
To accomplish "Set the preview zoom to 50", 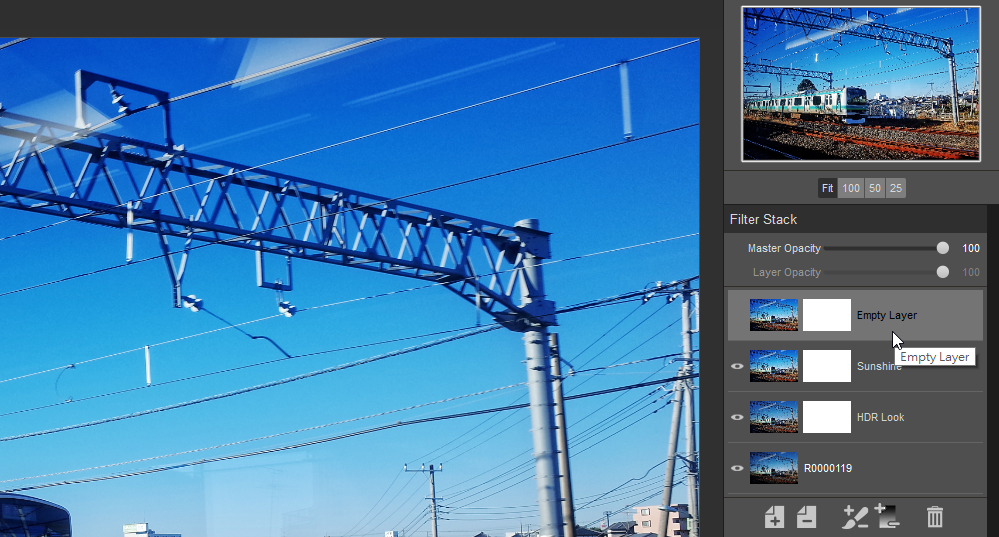I will point(875,188).
